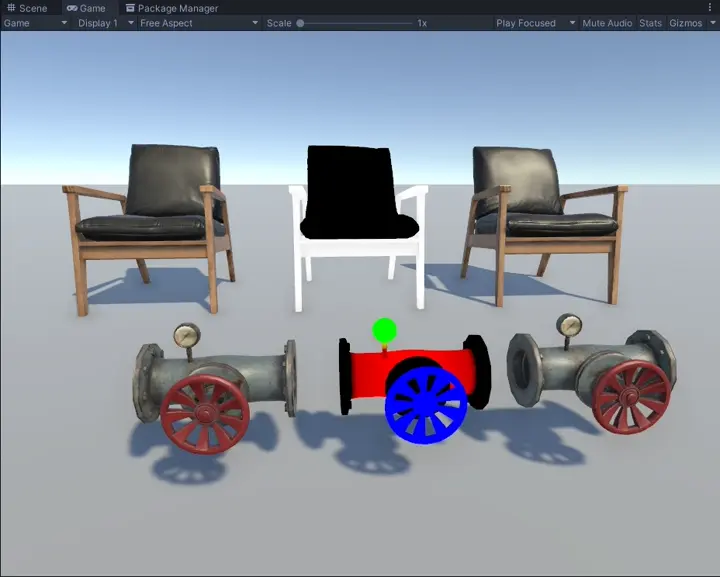Toggle Mute Audio
This screenshot has height=577, width=720.
pos(607,23)
